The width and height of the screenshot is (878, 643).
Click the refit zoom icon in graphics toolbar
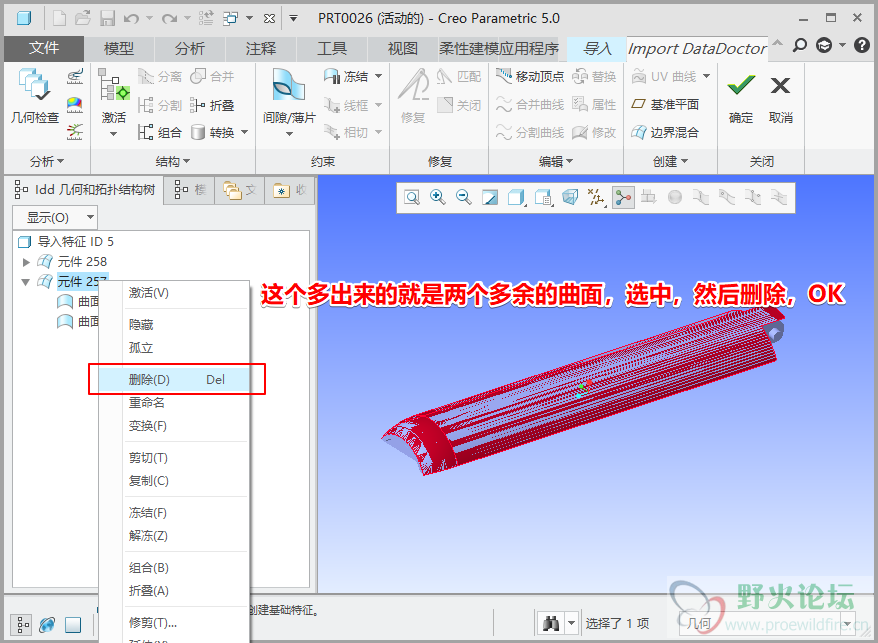coord(412,197)
